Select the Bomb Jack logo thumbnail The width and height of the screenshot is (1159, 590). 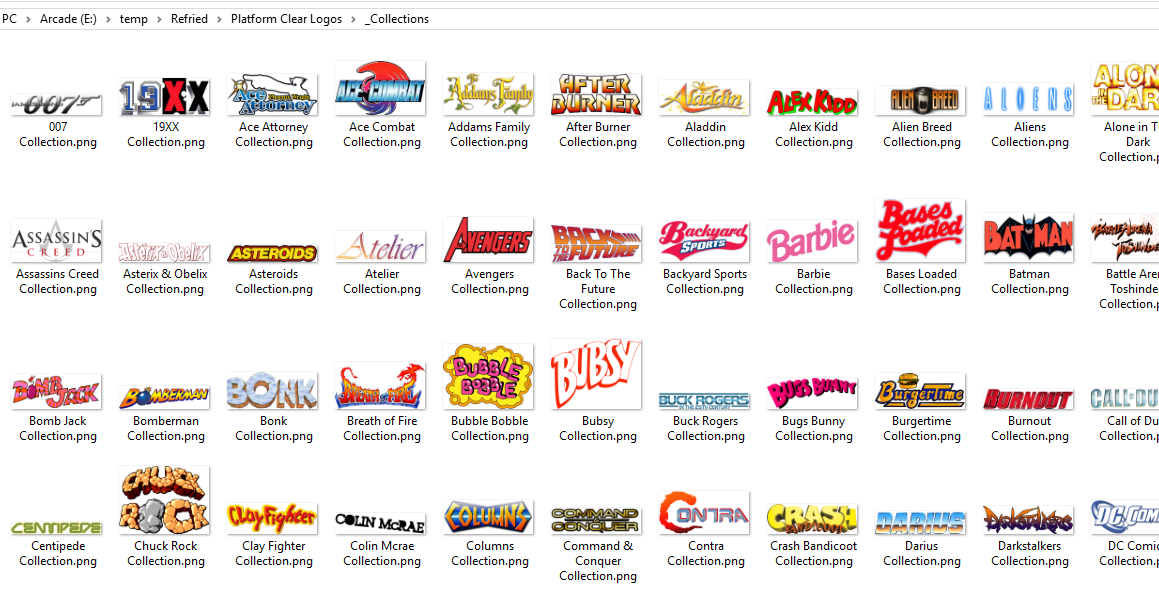coord(56,392)
